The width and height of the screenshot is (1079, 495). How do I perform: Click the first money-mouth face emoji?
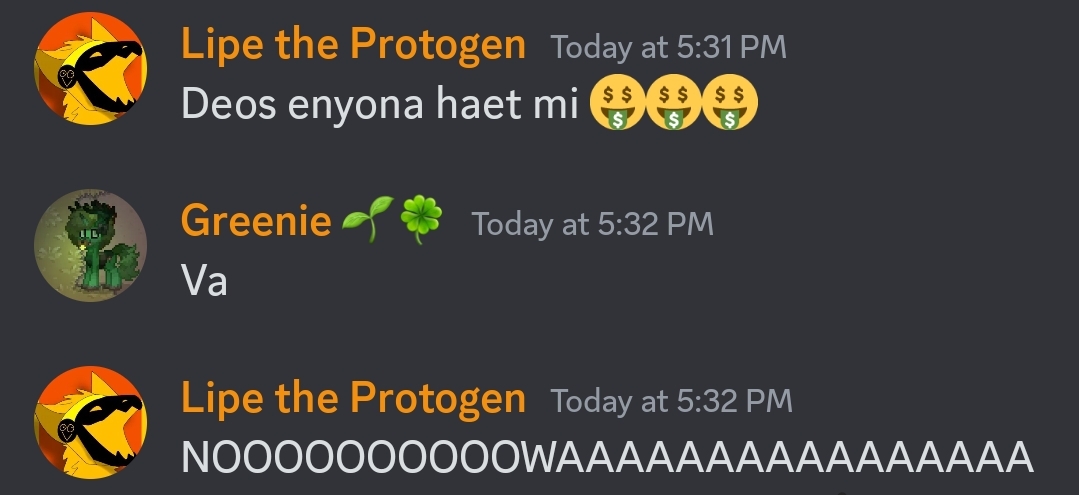tap(618, 102)
